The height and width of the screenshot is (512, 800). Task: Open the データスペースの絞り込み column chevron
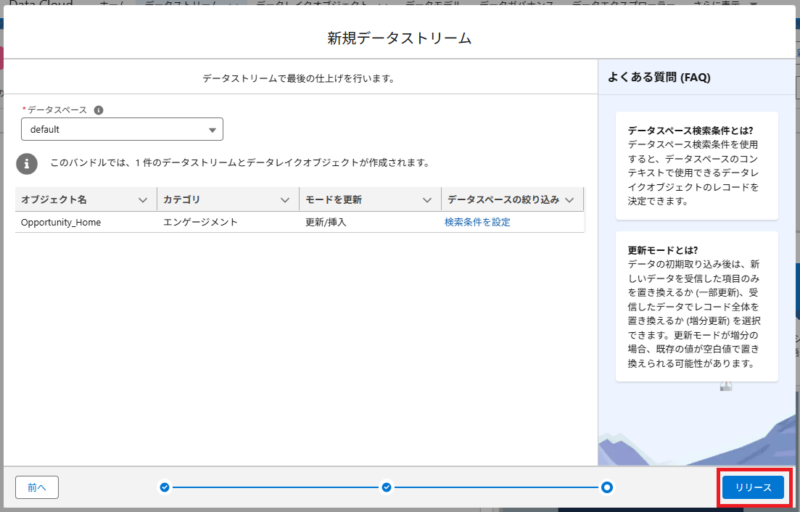pyautogui.click(x=570, y=200)
